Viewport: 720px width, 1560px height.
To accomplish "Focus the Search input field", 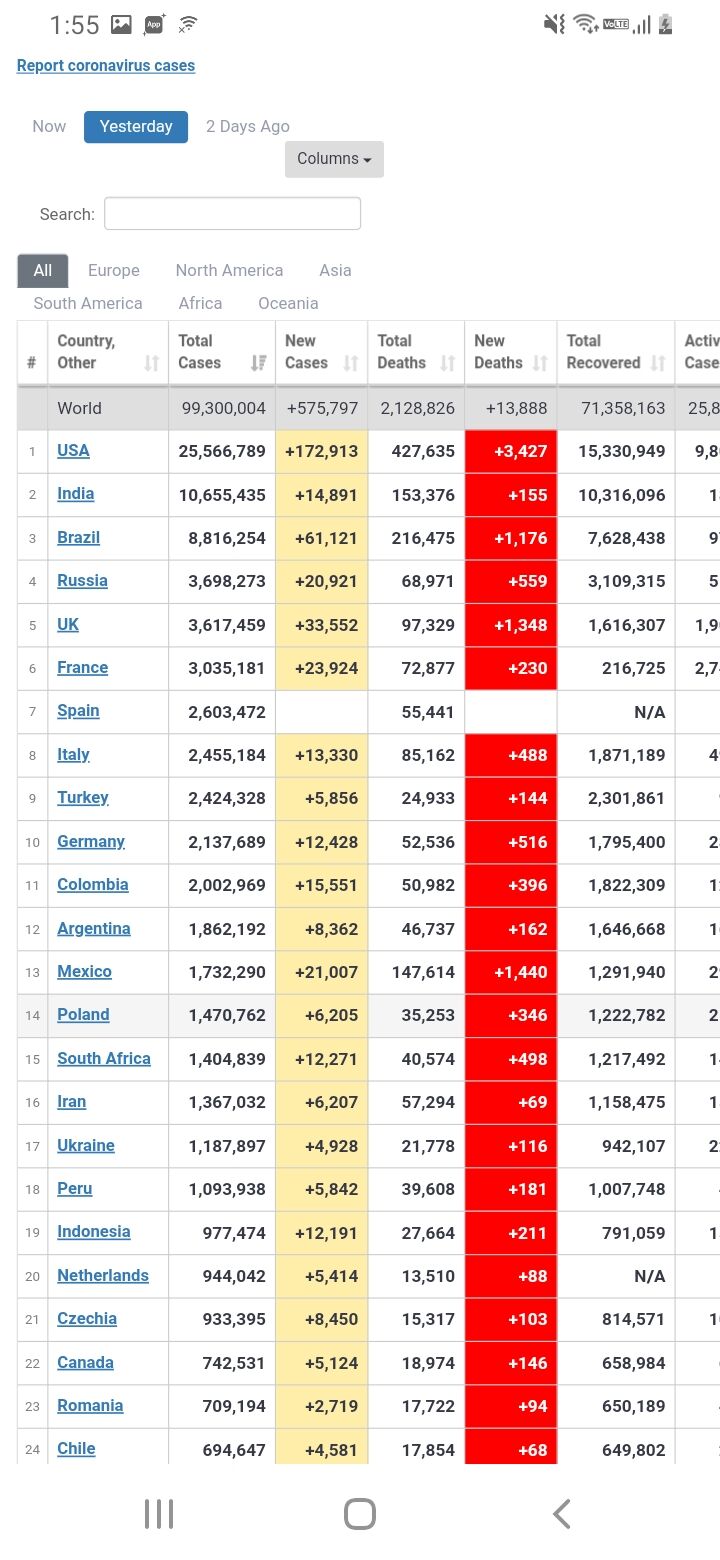I will point(232,214).
